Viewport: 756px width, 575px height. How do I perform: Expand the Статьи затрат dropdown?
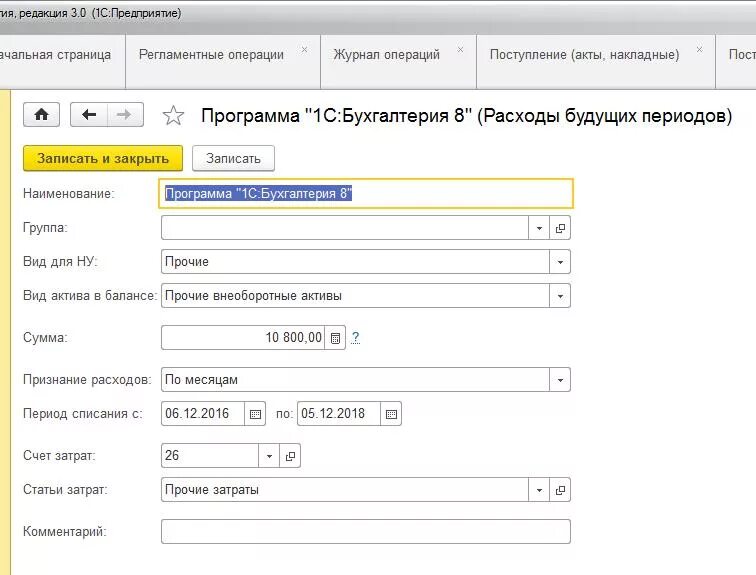[539, 490]
